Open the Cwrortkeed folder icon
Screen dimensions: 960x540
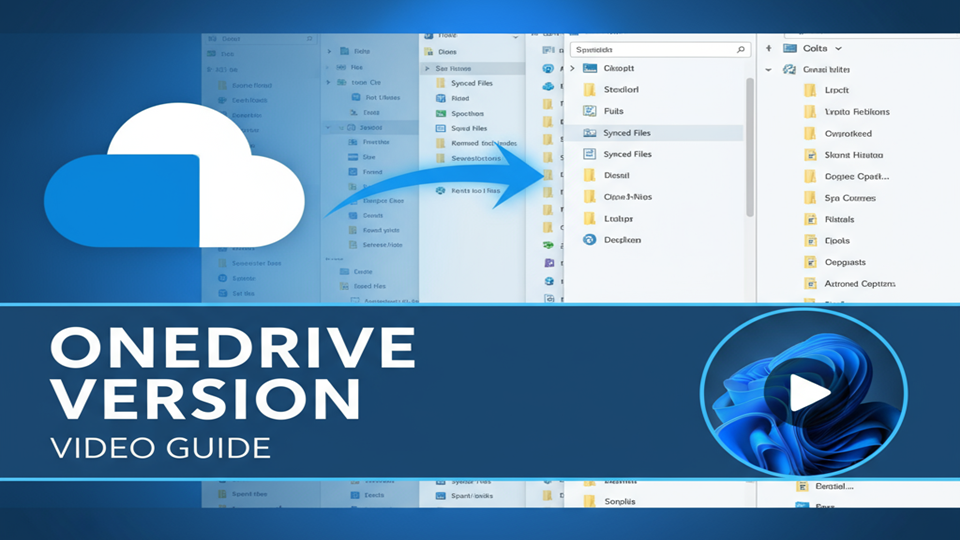pos(810,133)
